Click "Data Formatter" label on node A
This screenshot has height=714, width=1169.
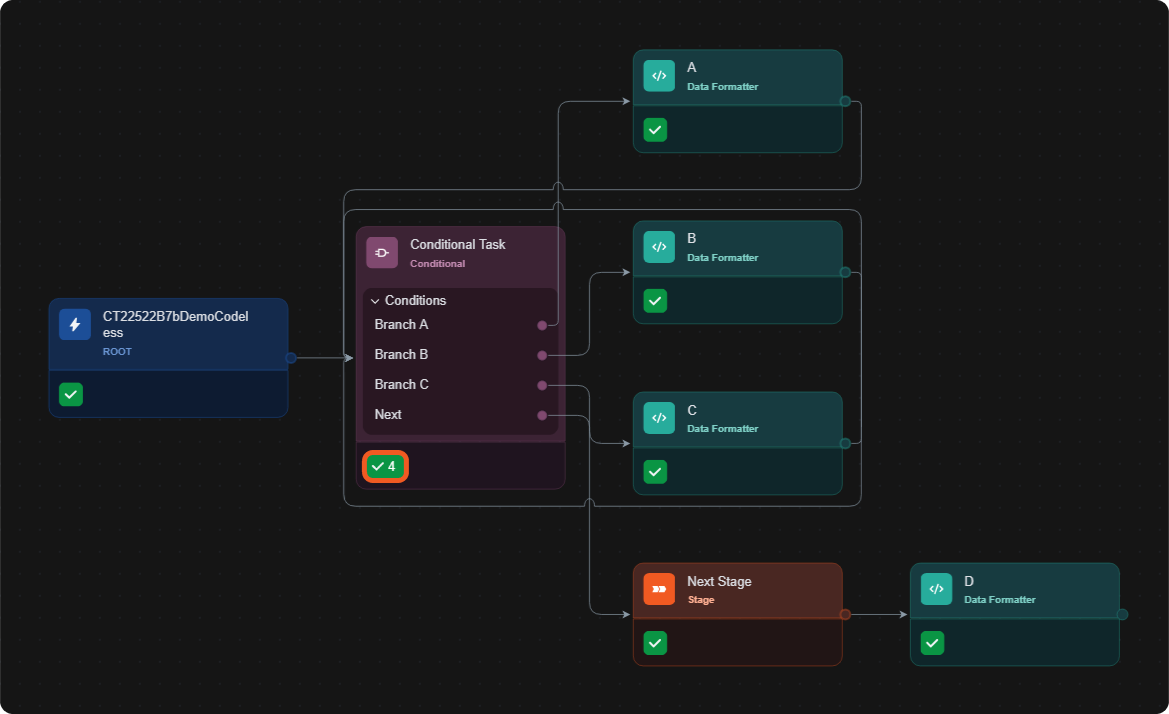point(722,86)
